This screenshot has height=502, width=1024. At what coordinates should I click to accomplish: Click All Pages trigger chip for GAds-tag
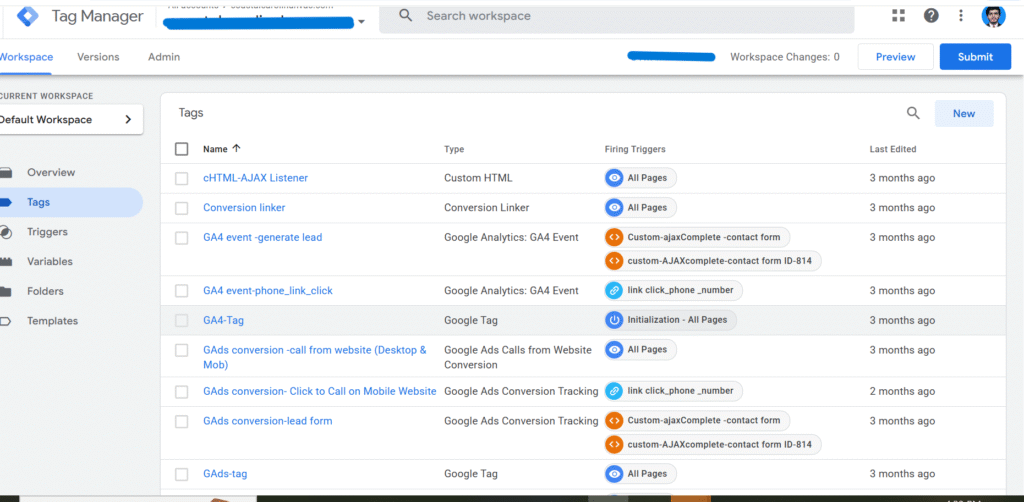click(x=641, y=474)
